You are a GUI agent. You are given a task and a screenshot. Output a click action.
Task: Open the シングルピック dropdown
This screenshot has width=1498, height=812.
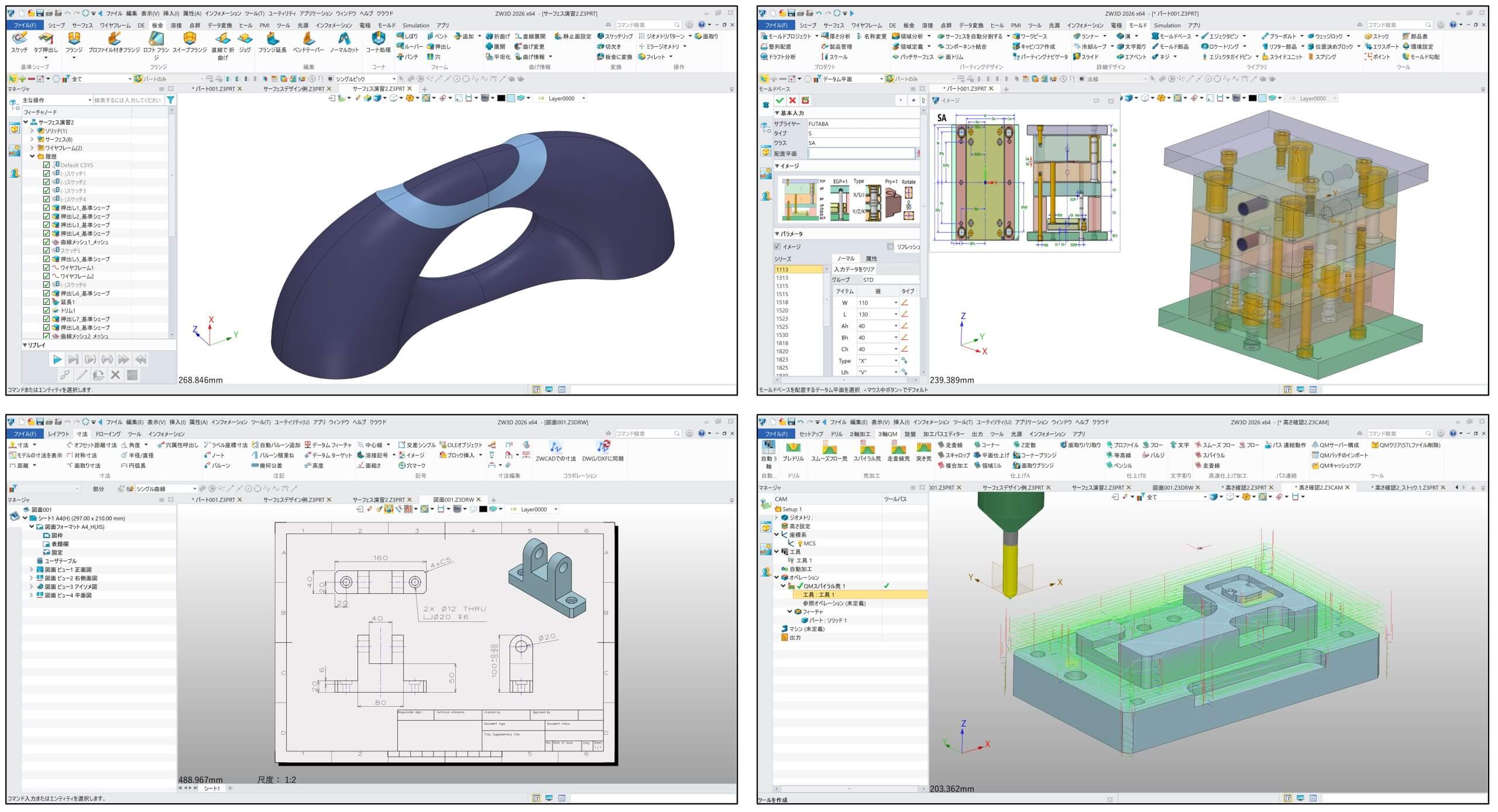click(393, 79)
